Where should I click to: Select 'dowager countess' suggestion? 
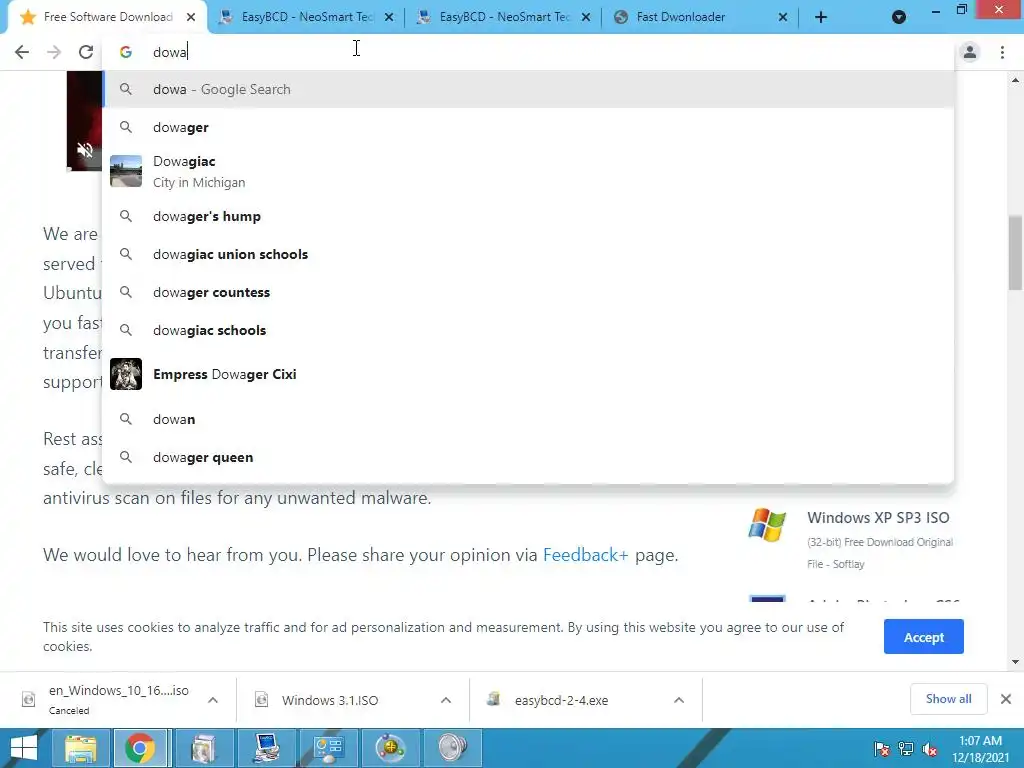pos(528,293)
